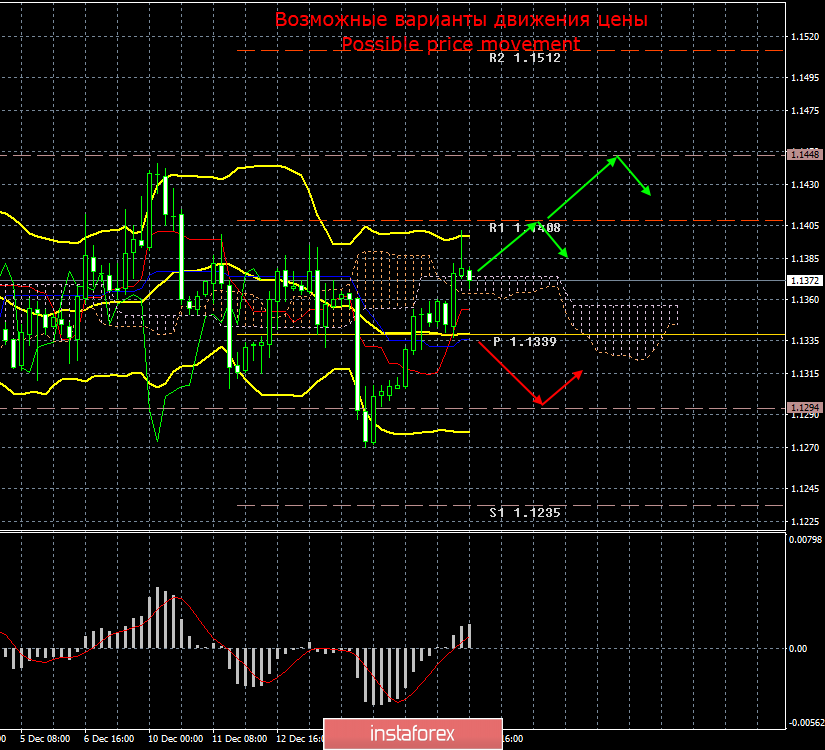Click the Russian chart title text
This screenshot has width=825, height=750.
pos(461,19)
